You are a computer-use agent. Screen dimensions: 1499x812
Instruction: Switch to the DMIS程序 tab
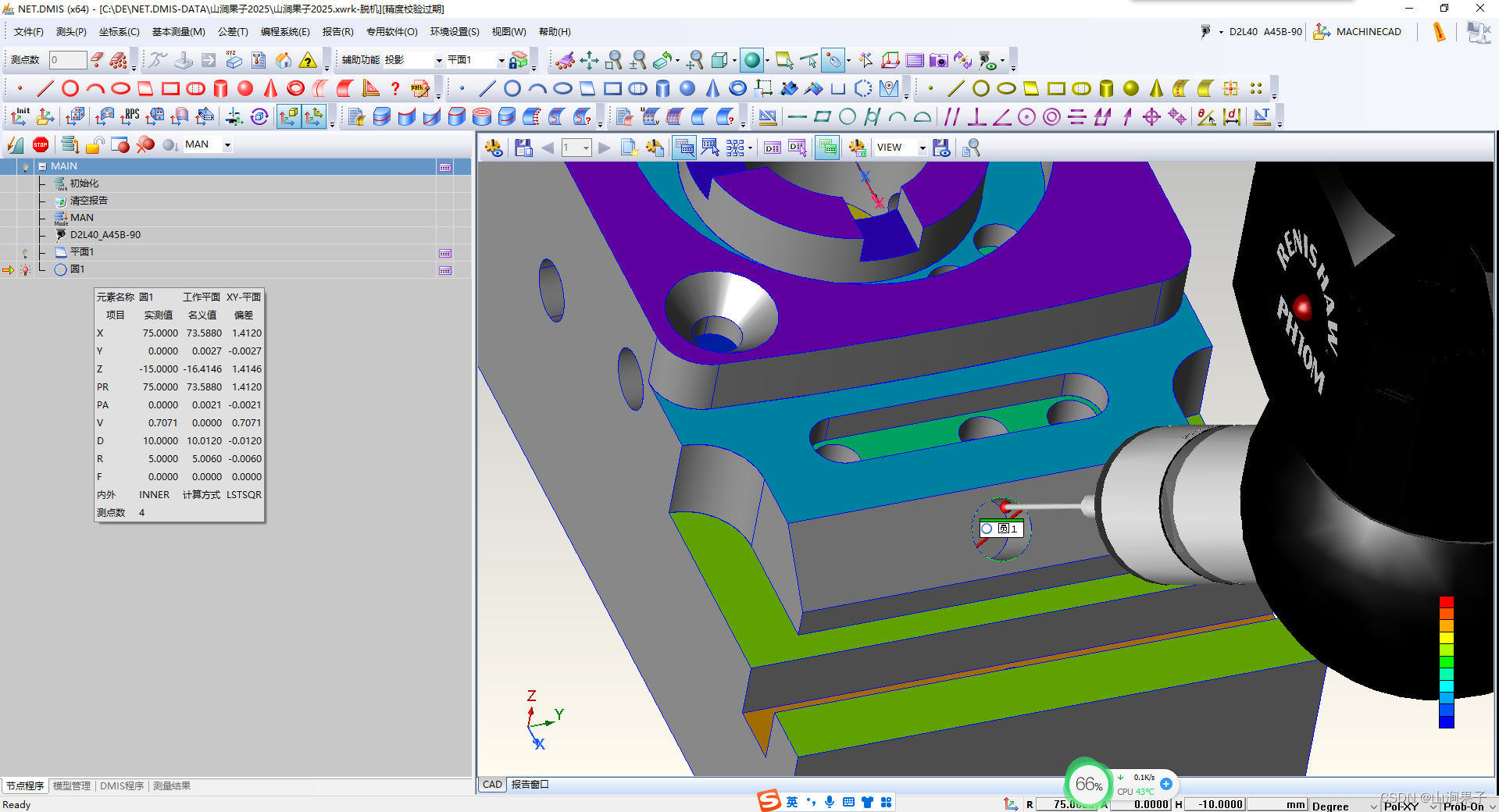point(122,786)
